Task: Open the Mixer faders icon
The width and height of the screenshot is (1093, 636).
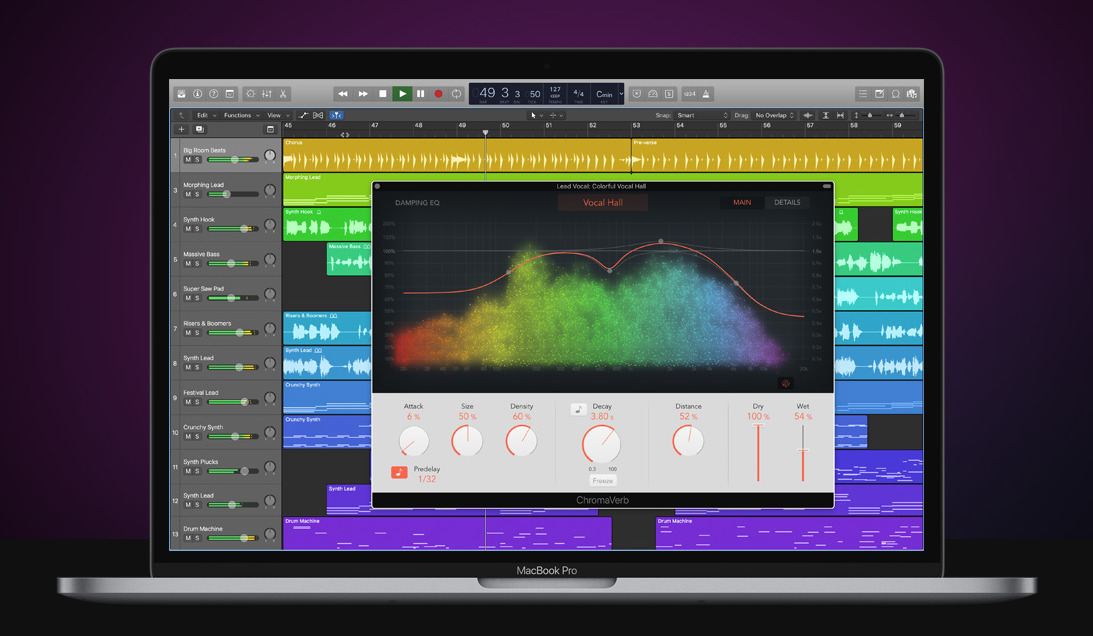Action: coord(267,93)
